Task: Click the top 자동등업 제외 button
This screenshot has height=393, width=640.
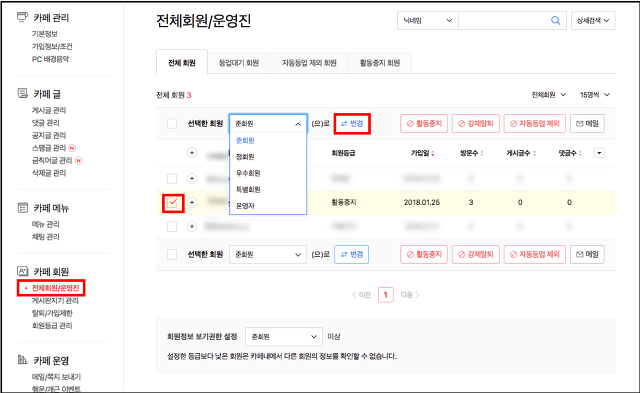Action: click(535, 123)
